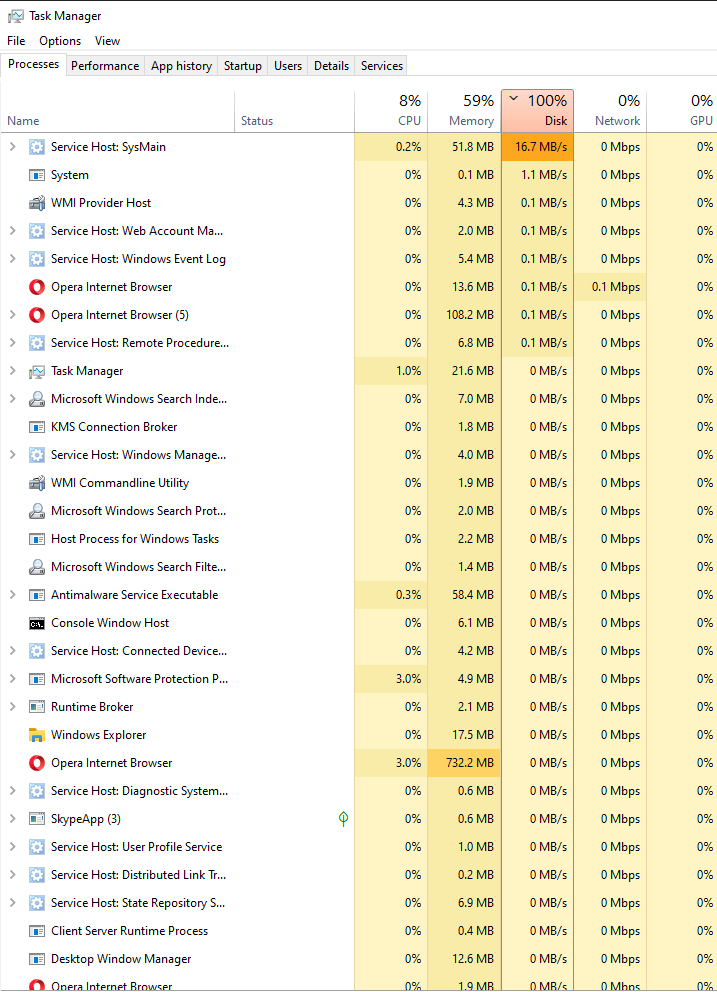The height and width of the screenshot is (992, 717).
Task: Select the 732.2 MB memory cell
Action: pyautogui.click(x=464, y=763)
